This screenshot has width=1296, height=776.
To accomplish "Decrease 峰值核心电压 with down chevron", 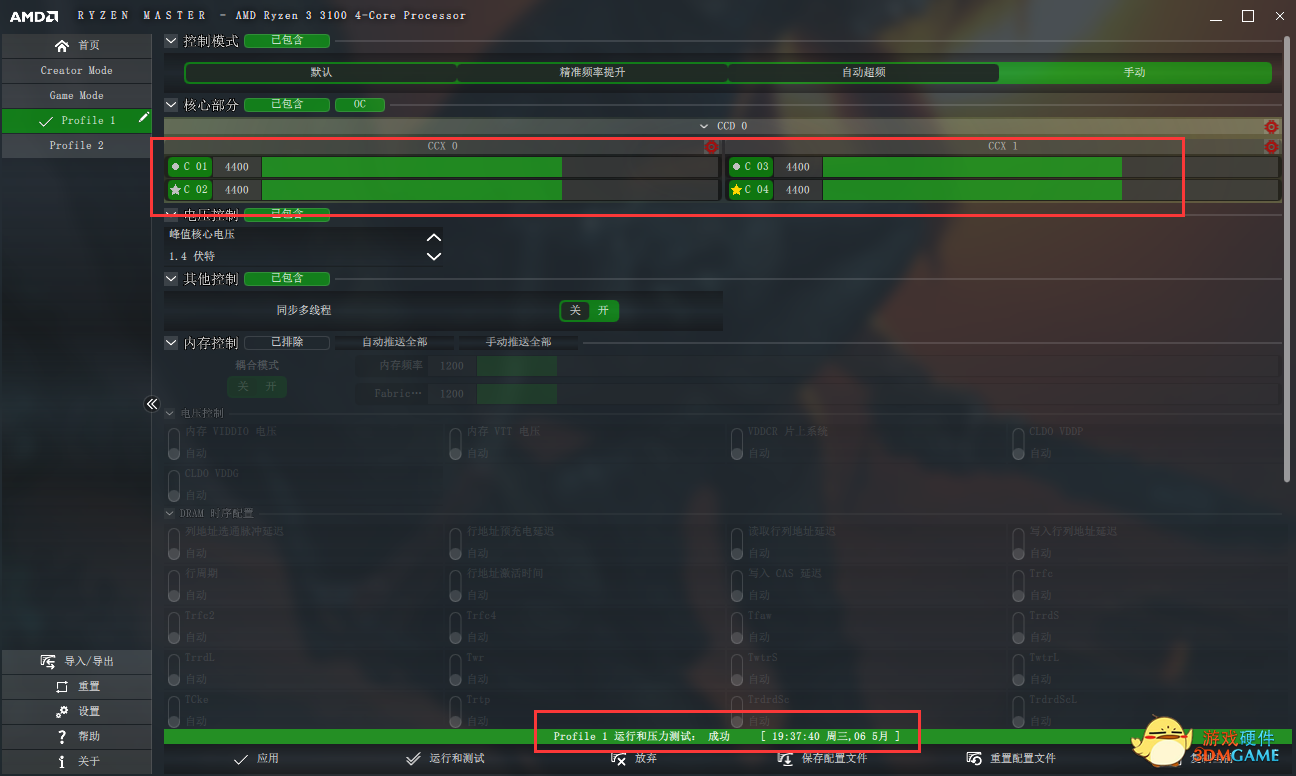I will (x=433, y=256).
